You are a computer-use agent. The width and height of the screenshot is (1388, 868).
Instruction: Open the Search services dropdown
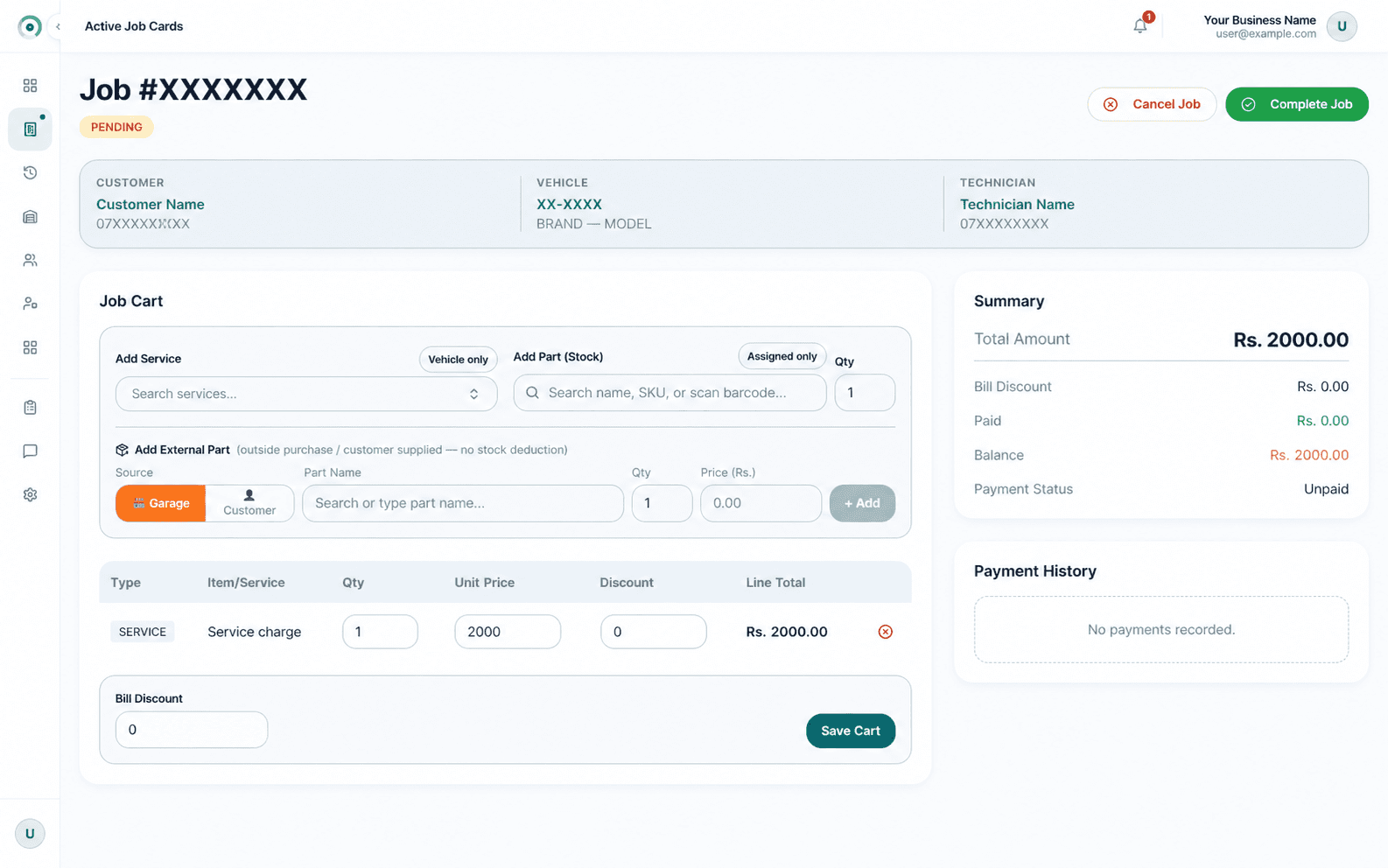click(x=306, y=394)
